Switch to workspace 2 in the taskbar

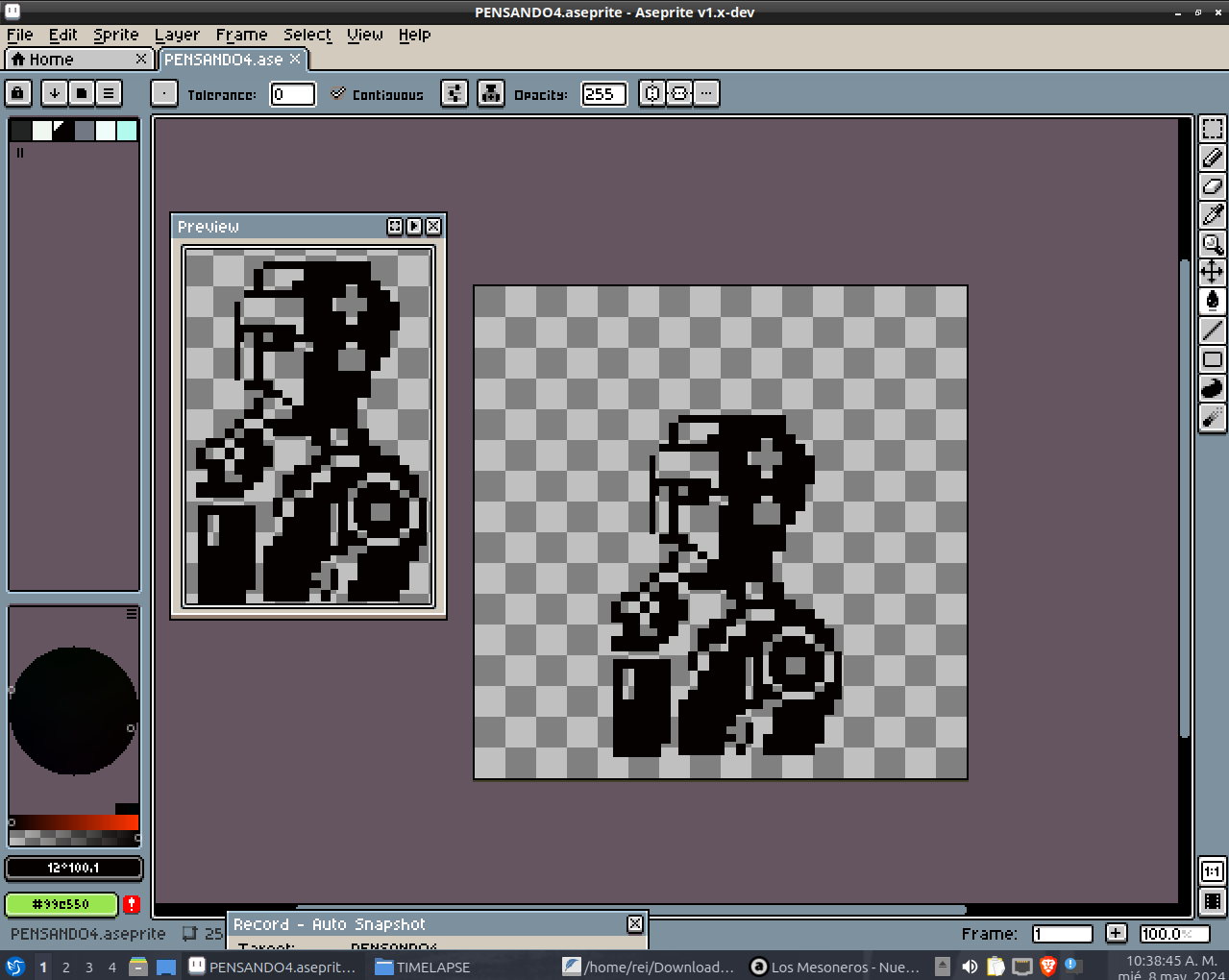66,967
